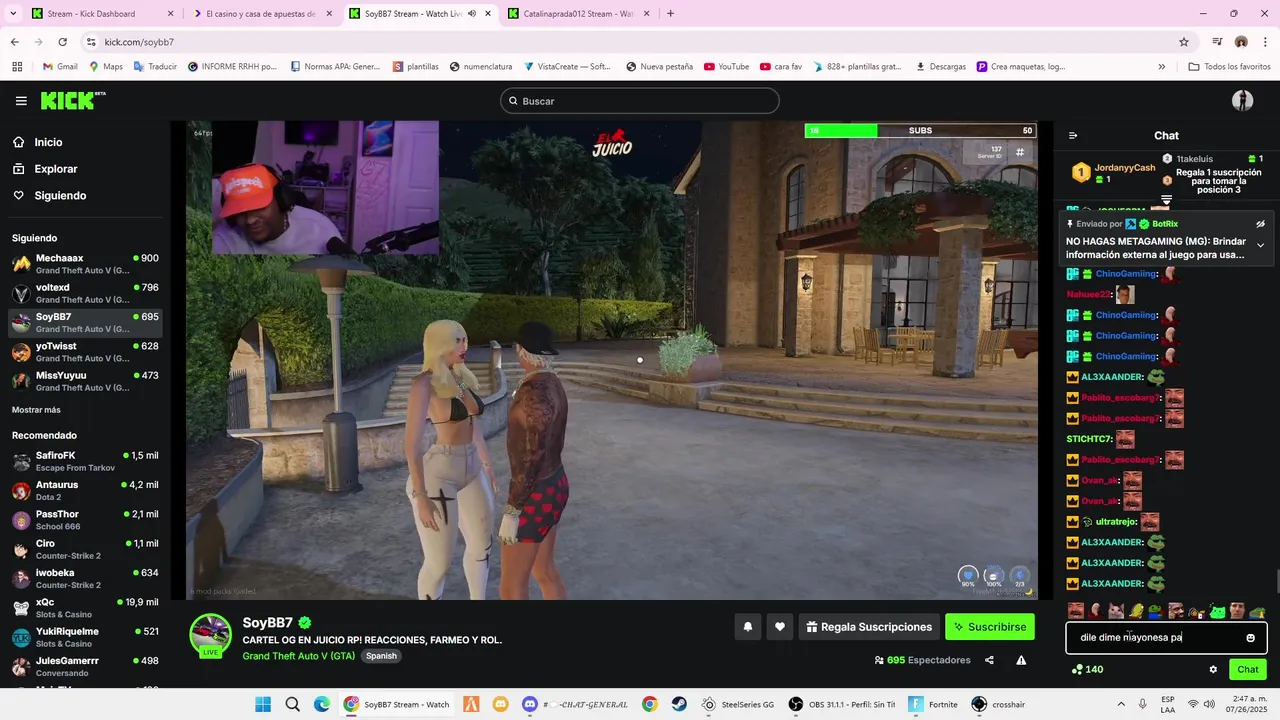
Task: Open Mechaaax followed channel
Action: [85, 264]
